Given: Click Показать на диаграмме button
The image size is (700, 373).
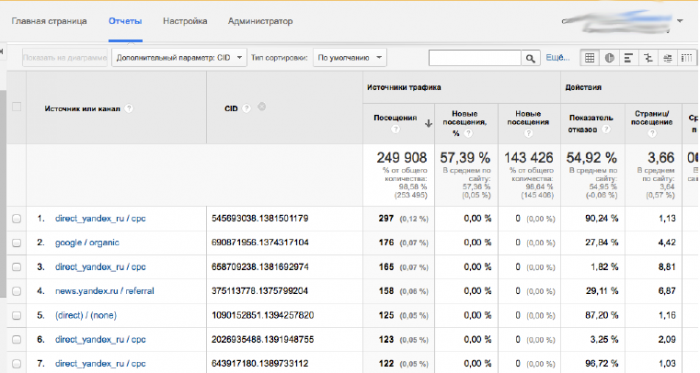Looking at the screenshot, I should pyautogui.click(x=65, y=58).
